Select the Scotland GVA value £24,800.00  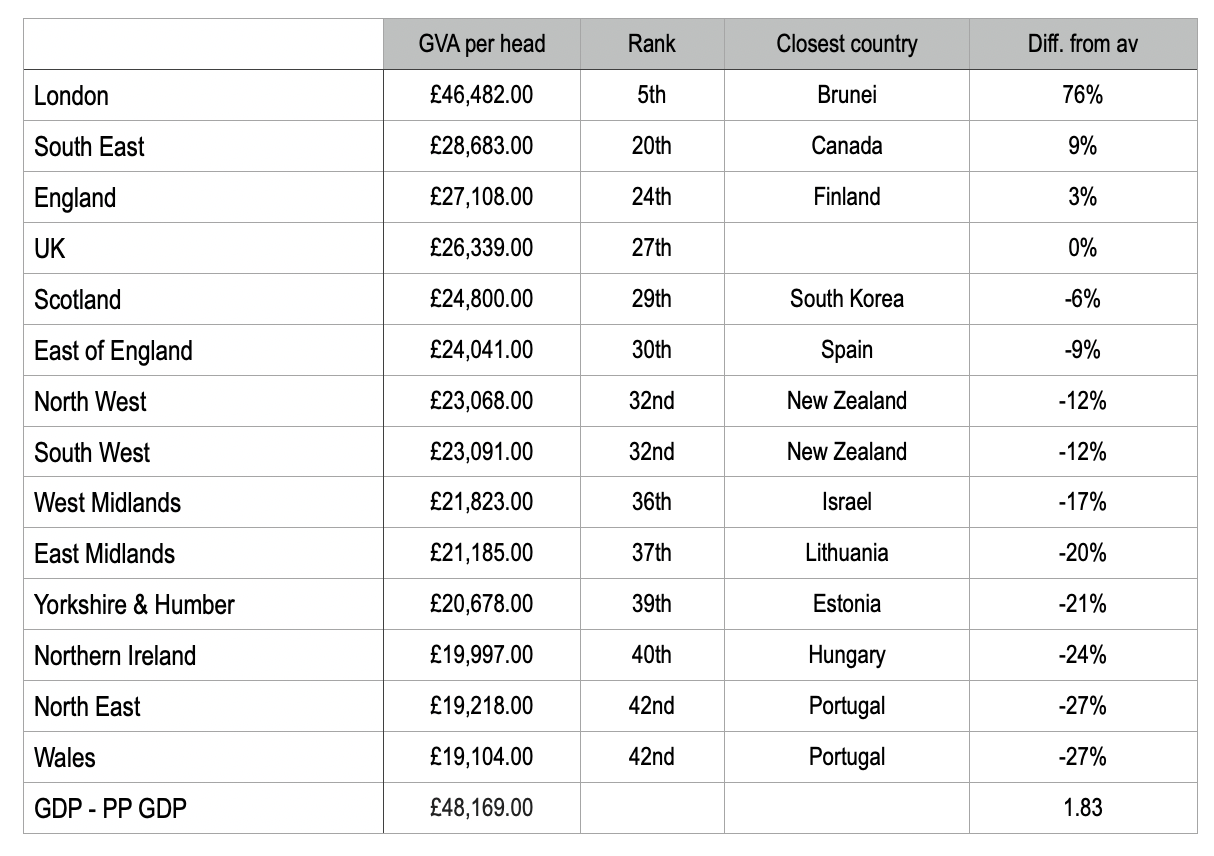click(x=482, y=299)
